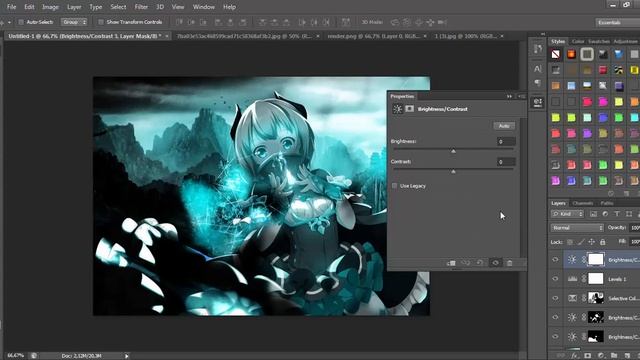The image size is (640, 360).
Task: Open the Window menu
Action: coord(204,7)
